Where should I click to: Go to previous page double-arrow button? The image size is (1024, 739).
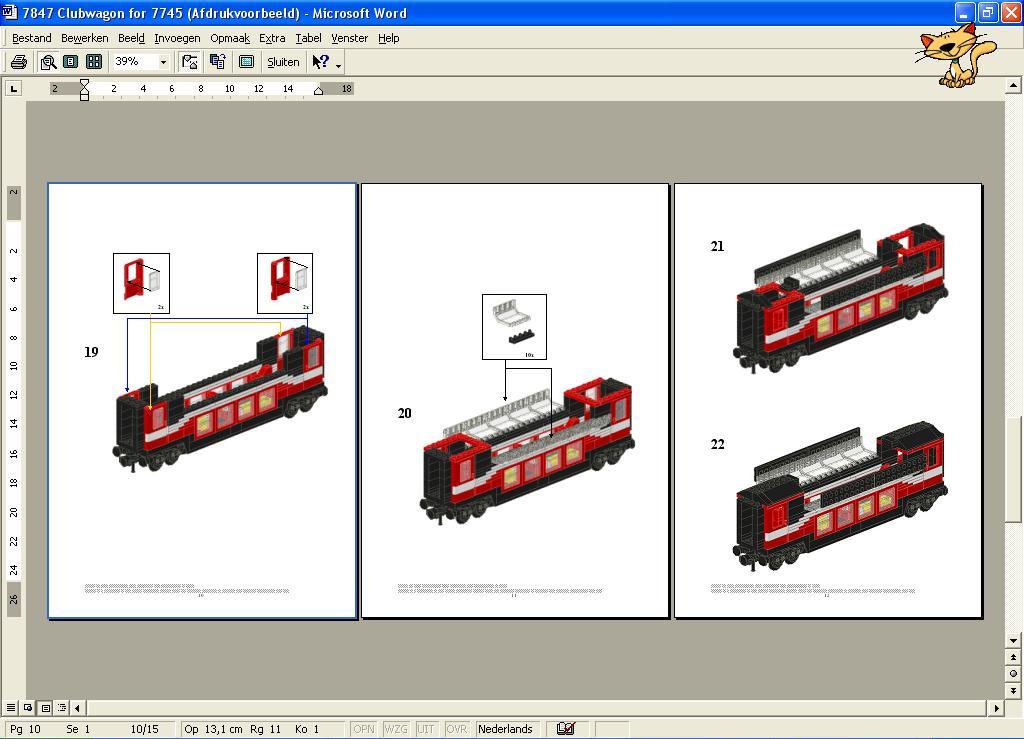(1013, 657)
